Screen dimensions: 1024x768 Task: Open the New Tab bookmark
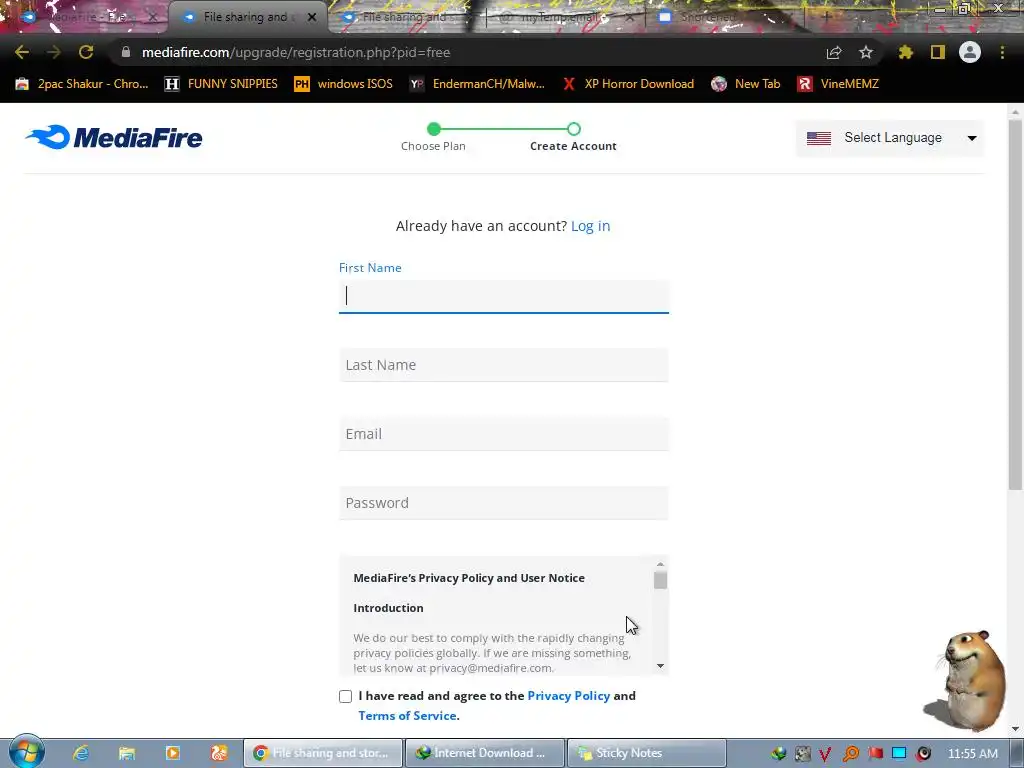746,84
